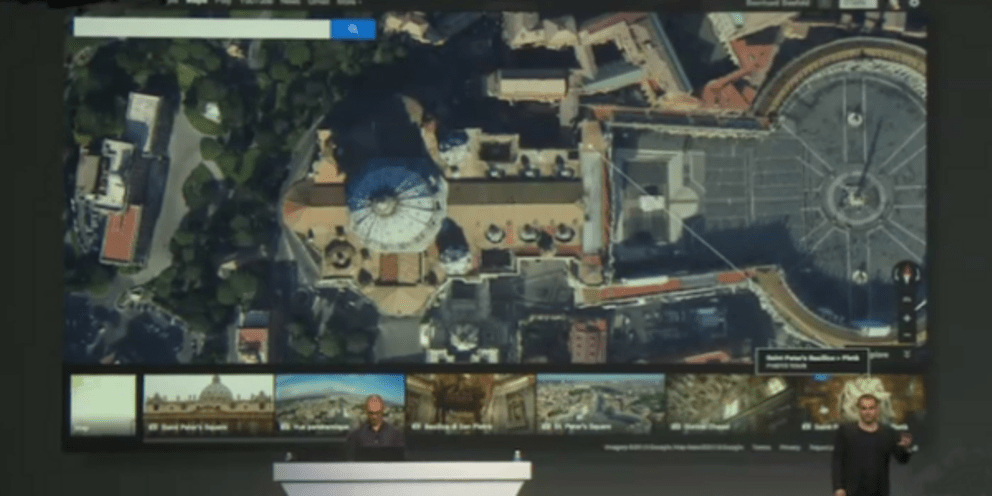Screen dimensions: 992x496
Task: Click the blue search button
Action: click(354, 29)
